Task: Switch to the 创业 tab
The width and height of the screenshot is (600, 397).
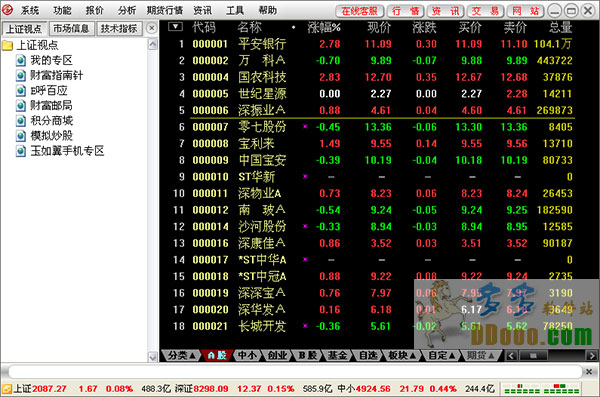Action: point(277,356)
